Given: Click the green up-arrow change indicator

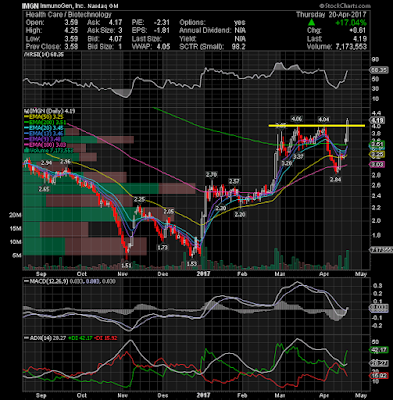Looking at the screenshot, I should [x=311, y=23].
